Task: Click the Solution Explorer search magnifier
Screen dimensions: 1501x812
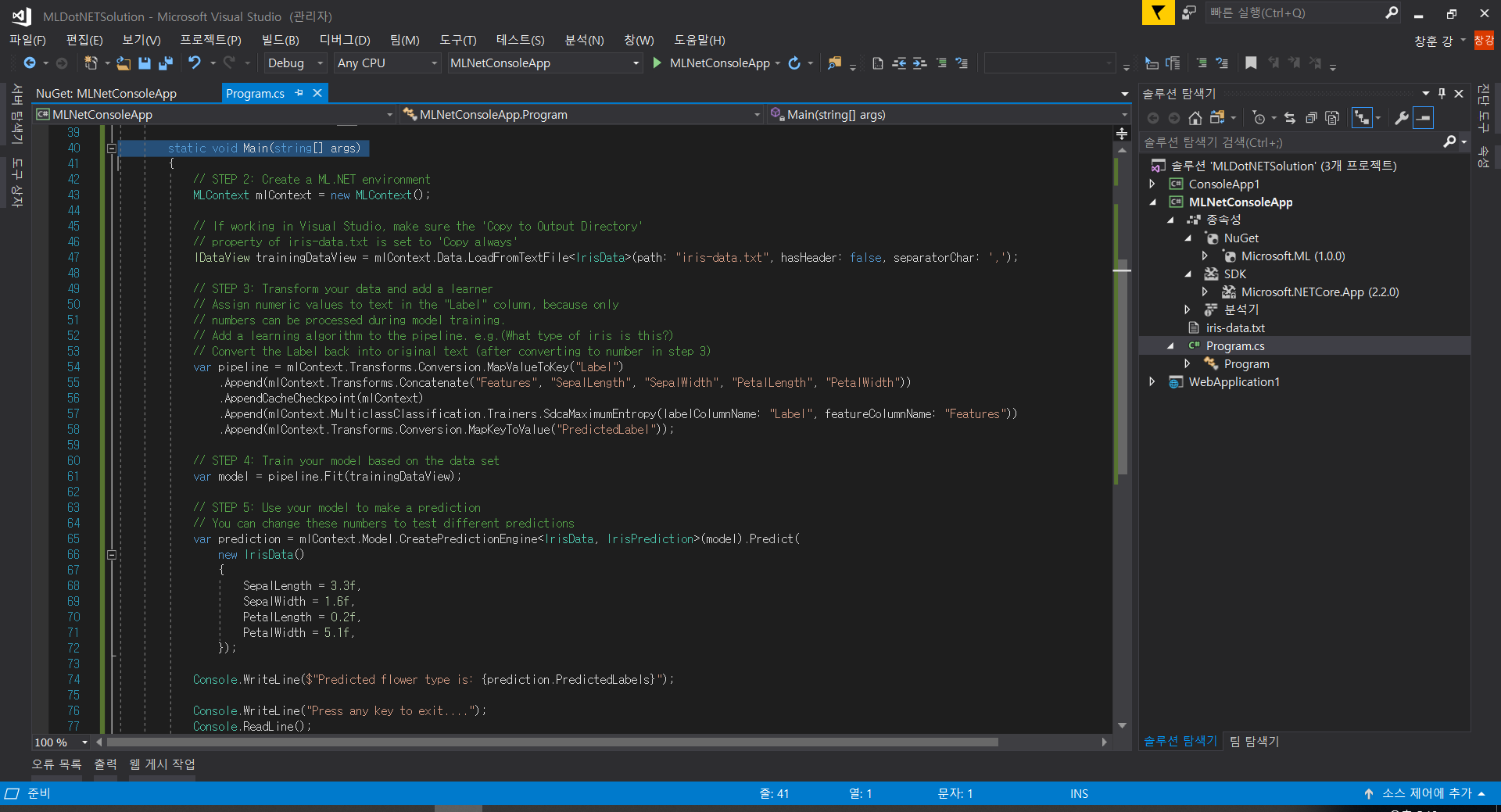Action: coord(1449,141)
